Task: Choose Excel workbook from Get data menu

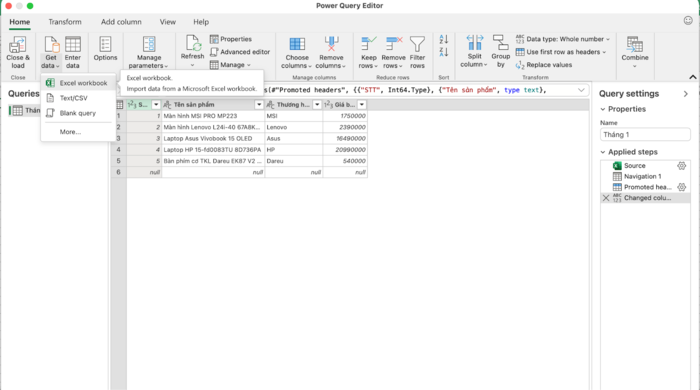Action: click(x=78, y=83)
